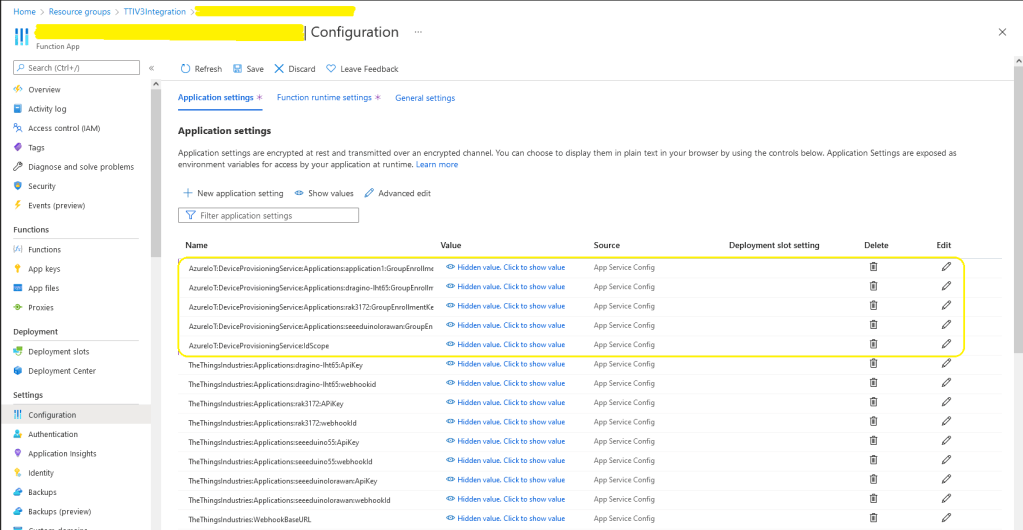Open App keys from the sidebar
Screen dimensions: 1023x530
pyautogui.click(x=44, y=269)
